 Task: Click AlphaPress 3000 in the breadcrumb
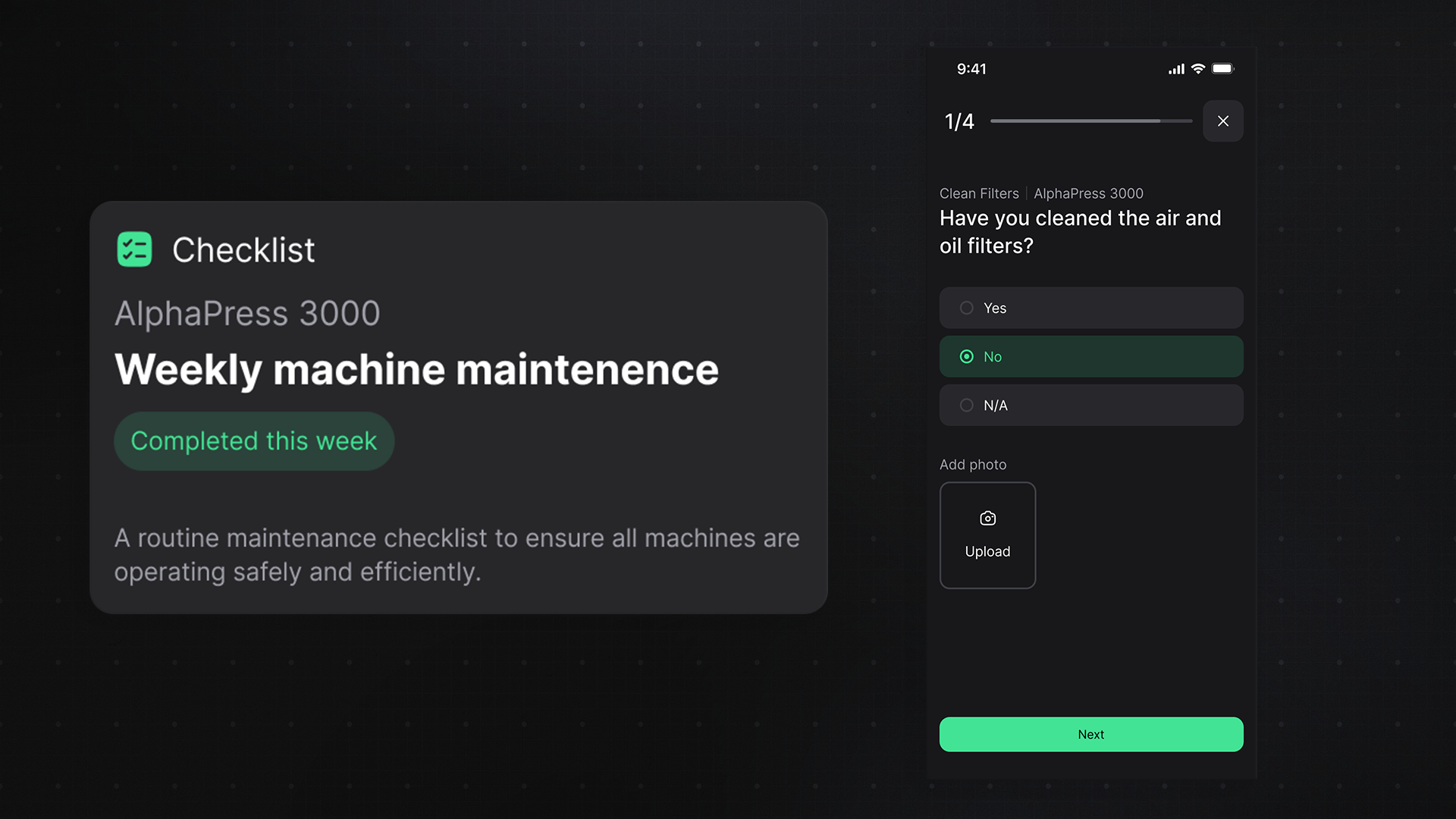tap(1088, 193)
